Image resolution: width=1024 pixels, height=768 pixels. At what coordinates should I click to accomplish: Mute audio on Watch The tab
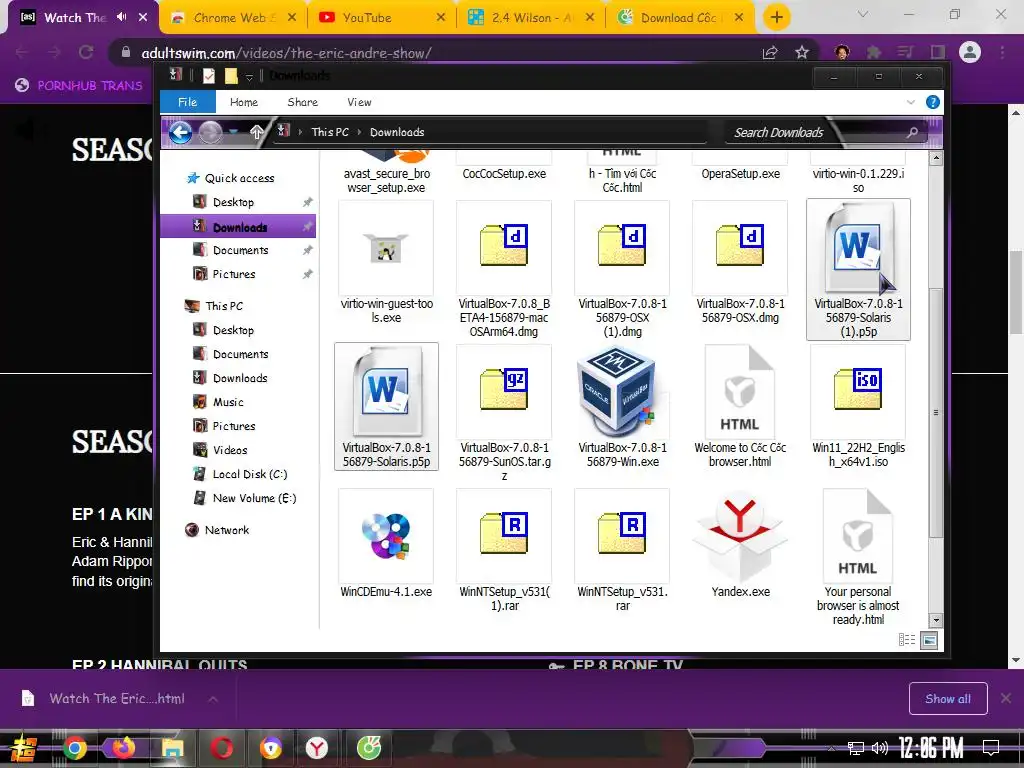121,17
